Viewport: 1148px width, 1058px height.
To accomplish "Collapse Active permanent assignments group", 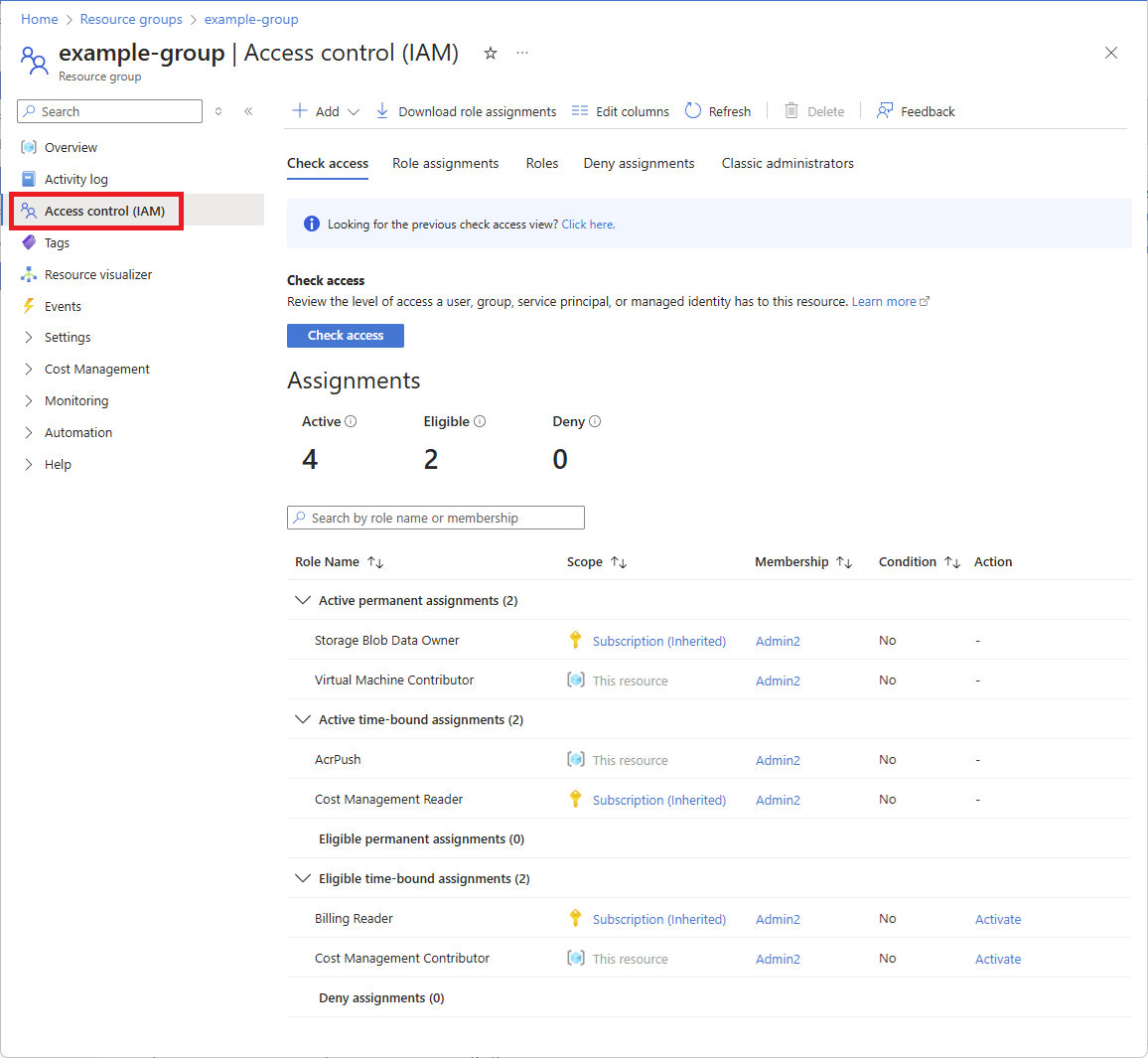I will 303,600.
